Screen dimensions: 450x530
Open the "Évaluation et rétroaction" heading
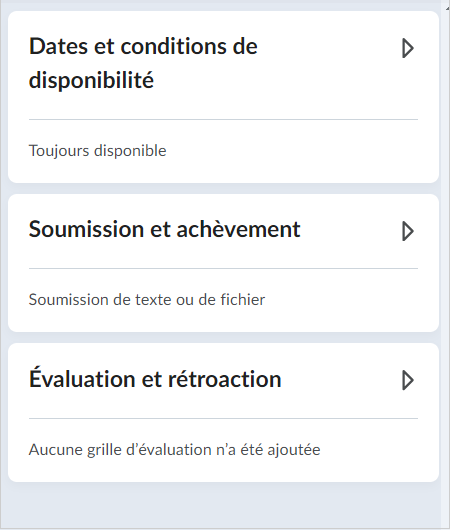[x=155, y=377]
